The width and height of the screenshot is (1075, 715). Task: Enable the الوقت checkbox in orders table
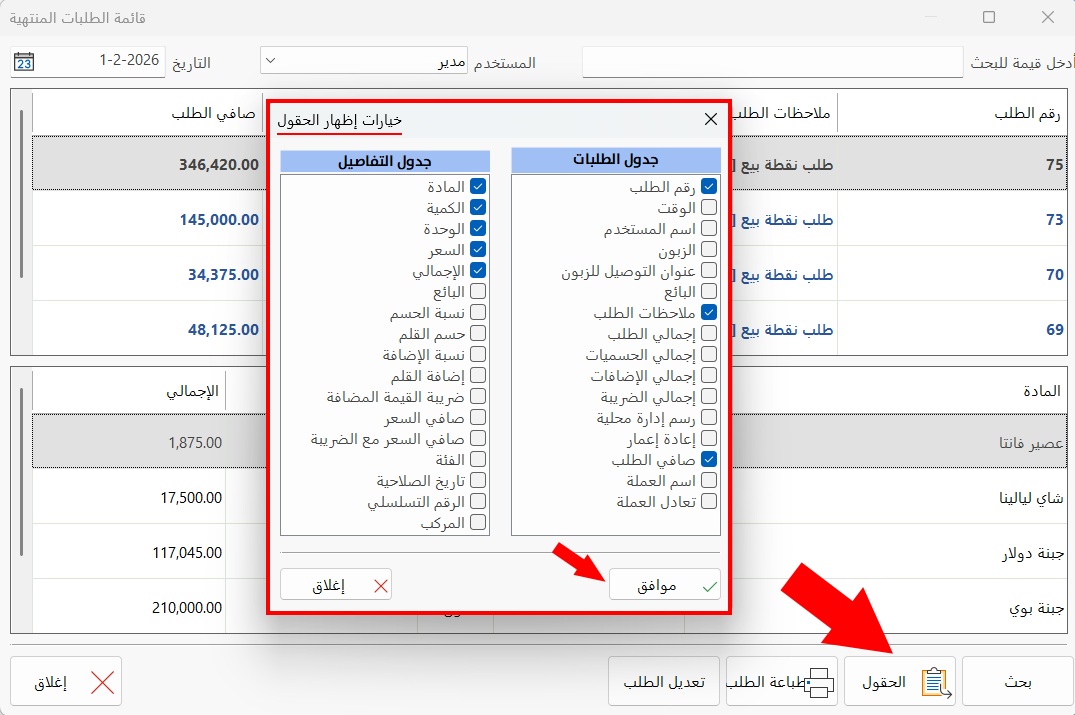(x=708, y=207)
